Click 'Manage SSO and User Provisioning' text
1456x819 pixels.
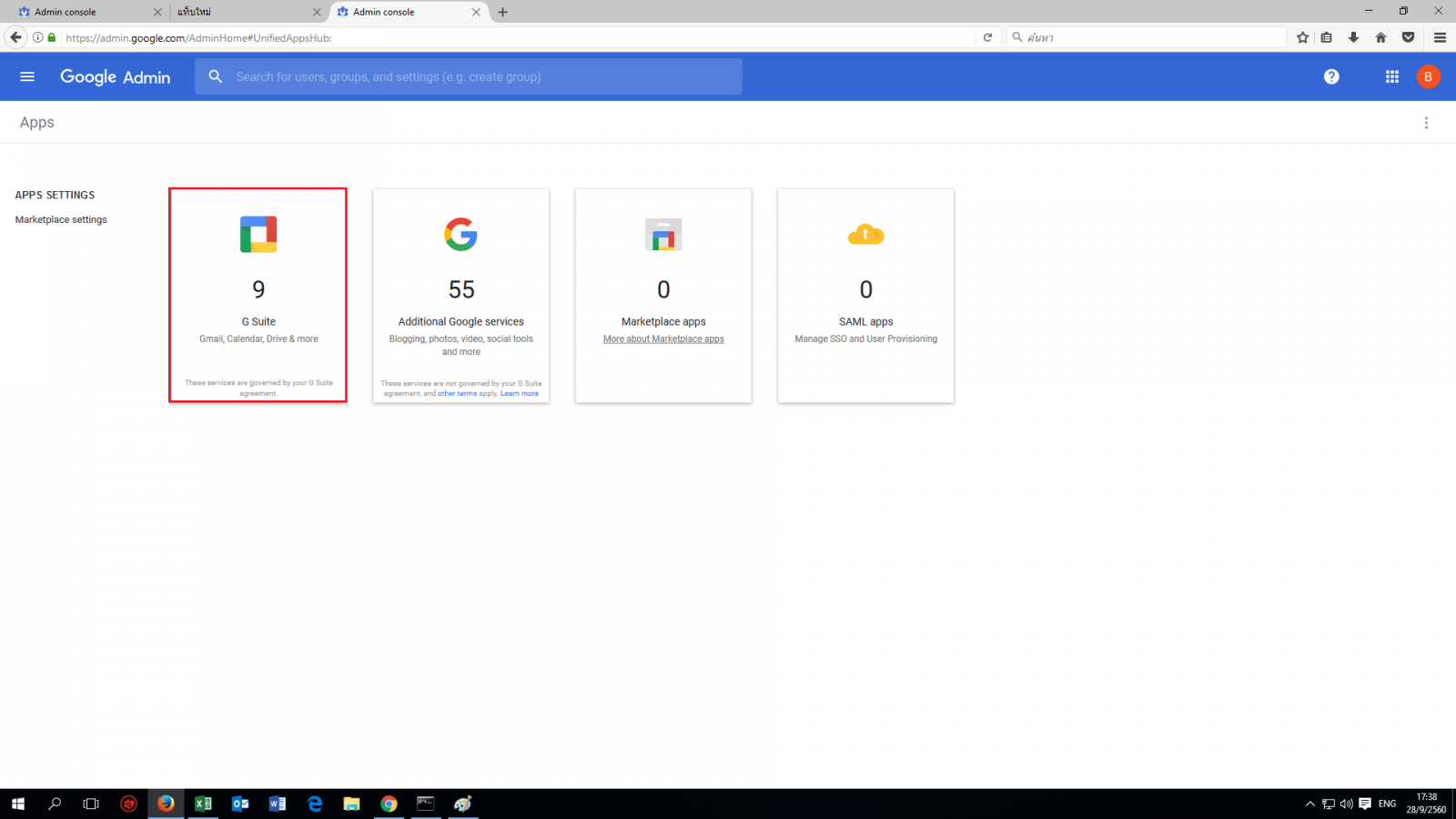pos(865,339)
